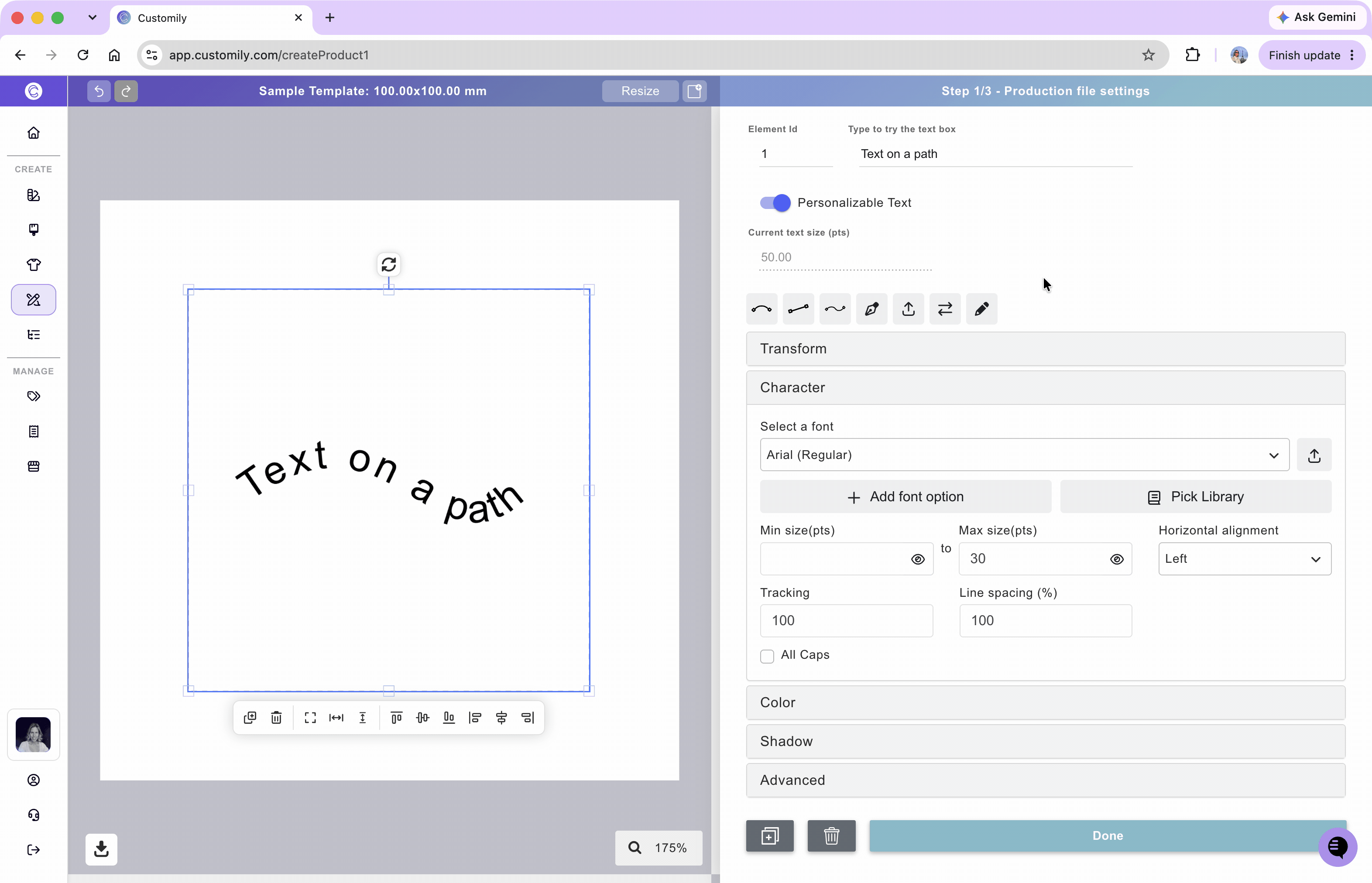Select the arc curve path shape icon

click(x=761, y=309)
